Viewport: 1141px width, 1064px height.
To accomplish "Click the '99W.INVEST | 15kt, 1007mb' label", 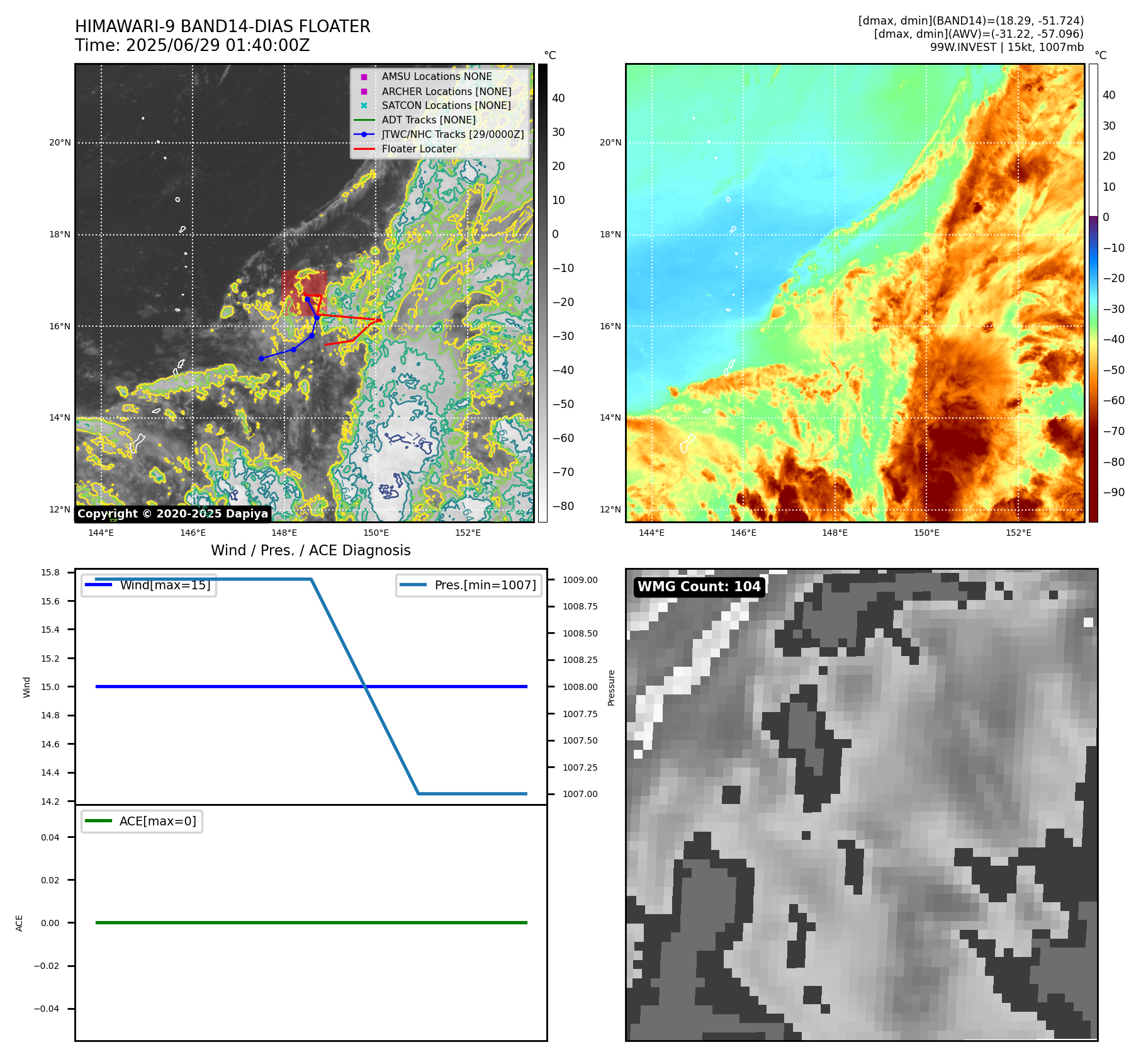I will pos(1007,47).
